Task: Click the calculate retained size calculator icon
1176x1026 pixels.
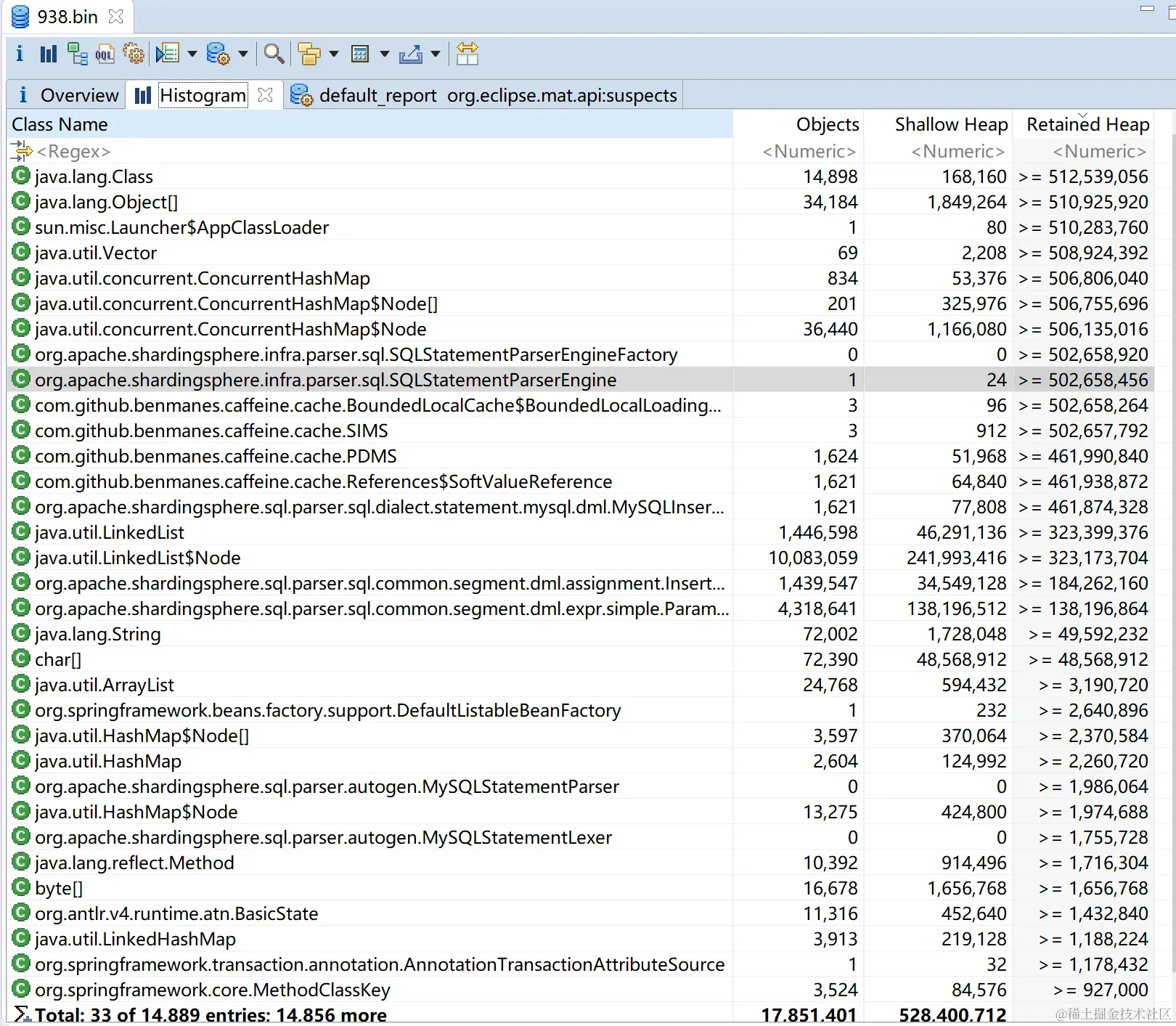Action: coord(360,54)
